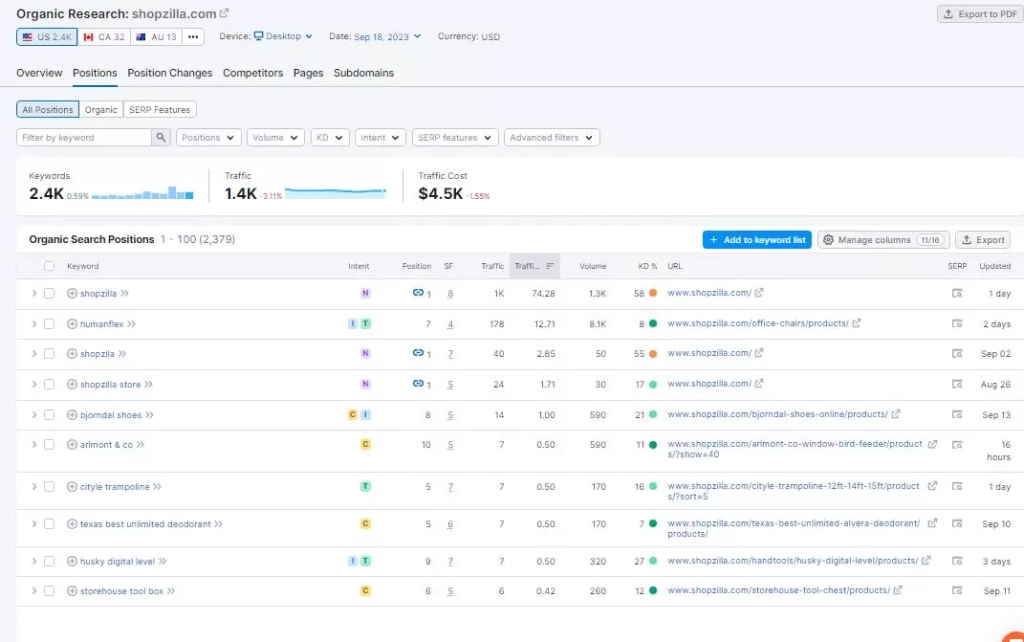Screen dimensions: 1024x642
Task: Select the CA 32 database button
Action: tap(104, 37)
